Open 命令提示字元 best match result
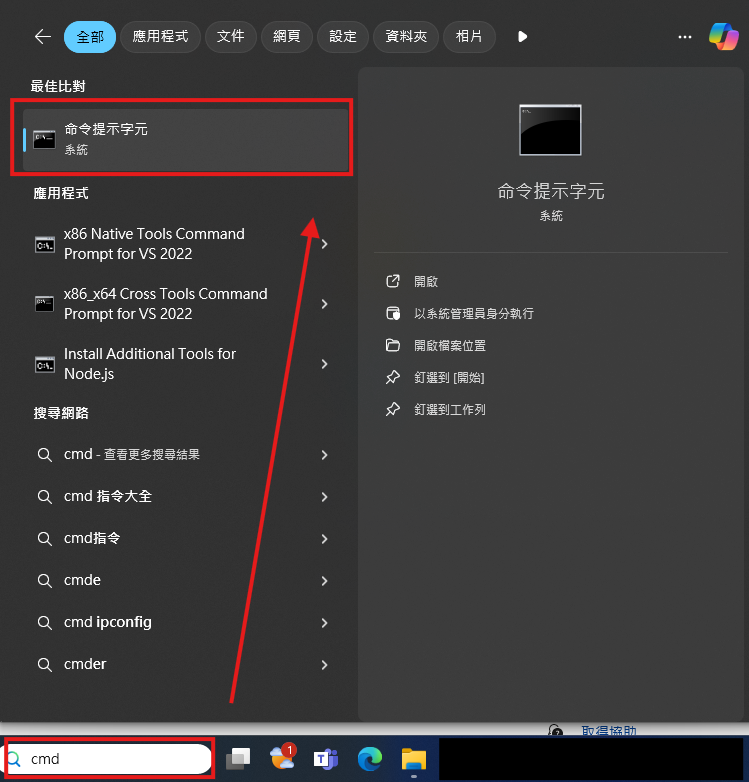This screenshot has width=749, height=782. [x=186, y=140]
